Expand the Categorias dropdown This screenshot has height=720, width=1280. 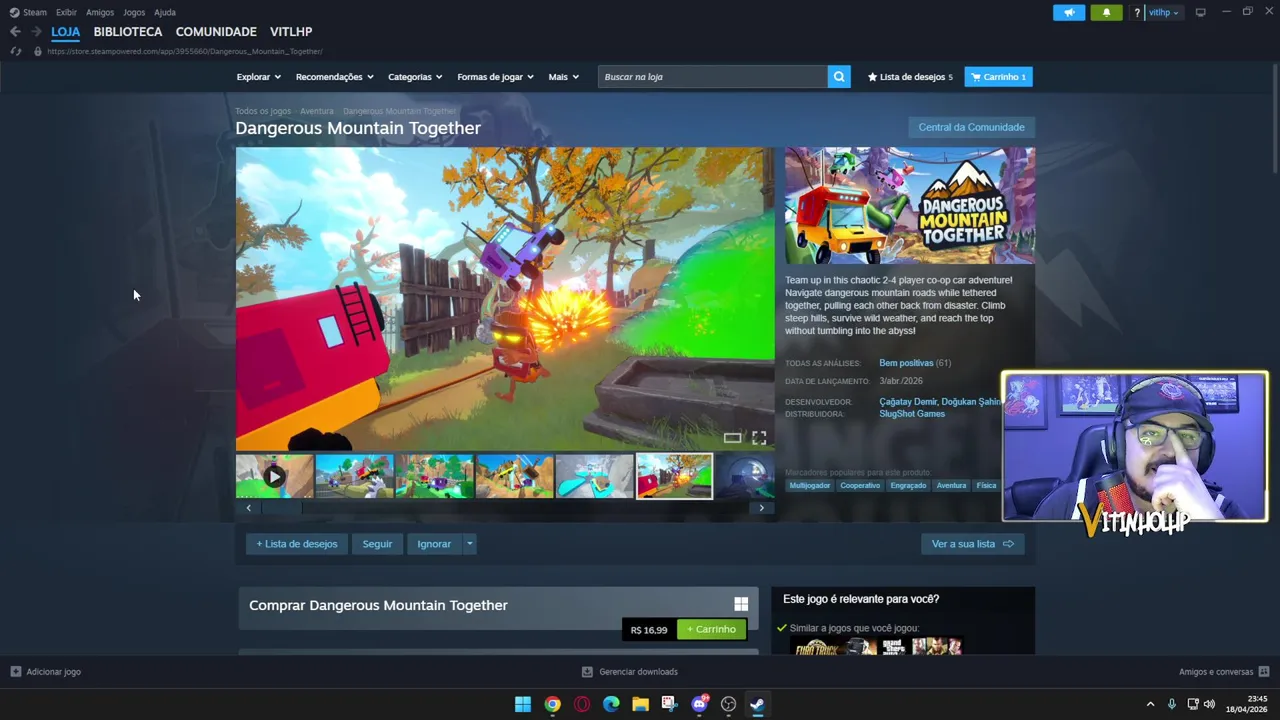415,77
